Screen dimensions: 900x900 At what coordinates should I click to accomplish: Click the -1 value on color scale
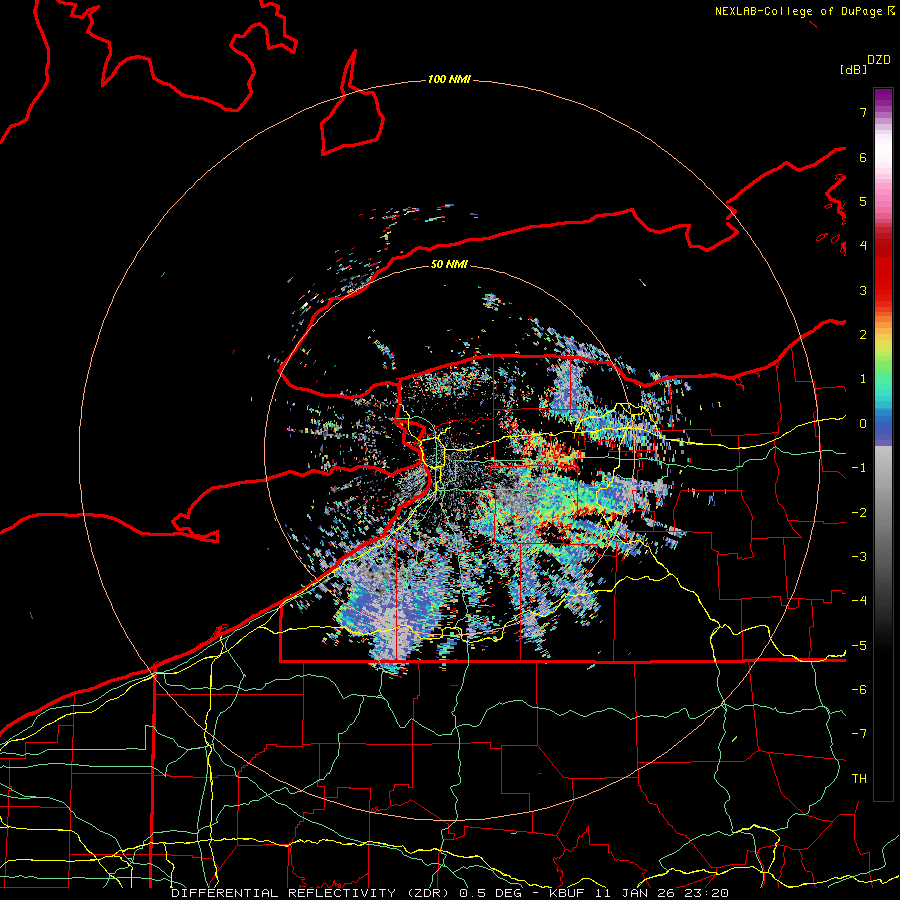[859, 468]
